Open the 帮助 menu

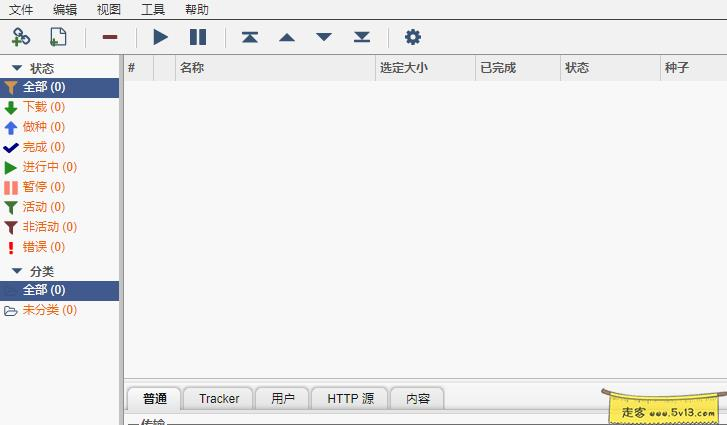pos(197,9)
